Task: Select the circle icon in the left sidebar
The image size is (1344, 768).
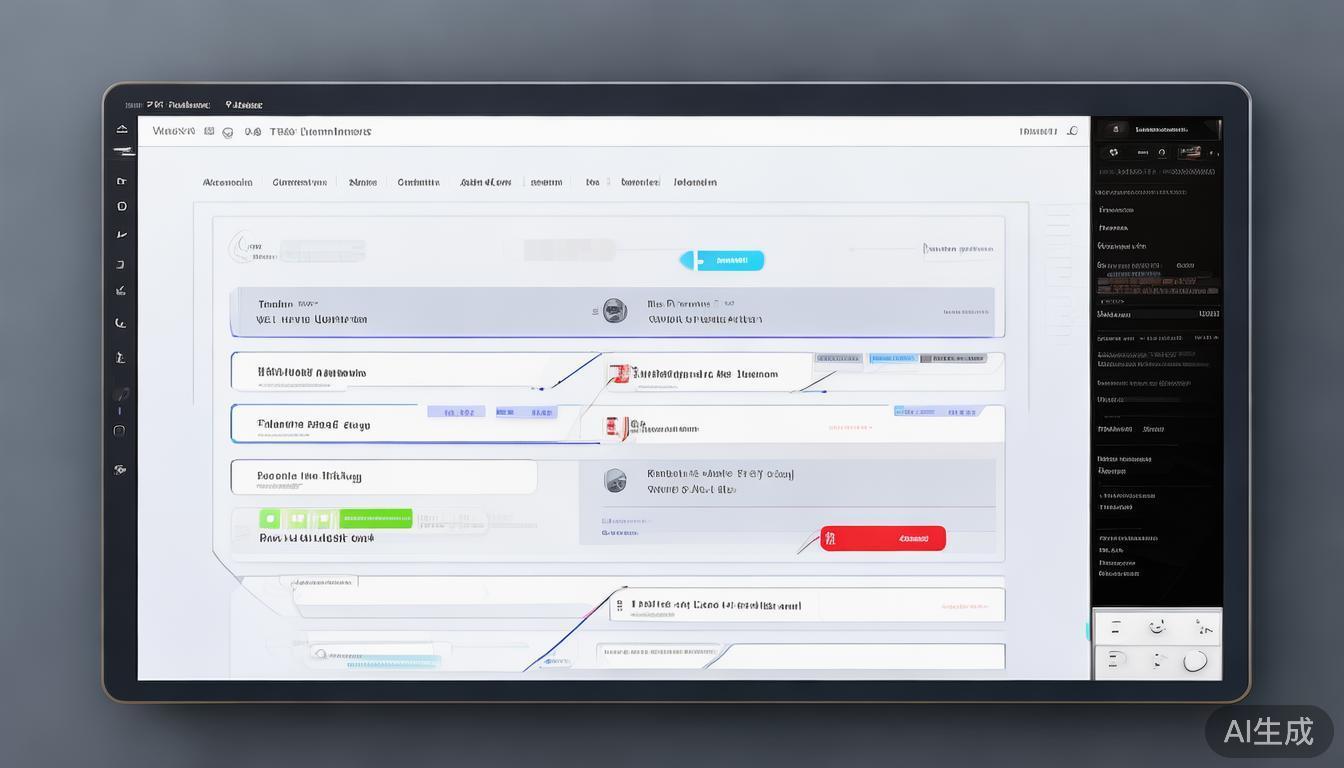Action: pos(122,207)
